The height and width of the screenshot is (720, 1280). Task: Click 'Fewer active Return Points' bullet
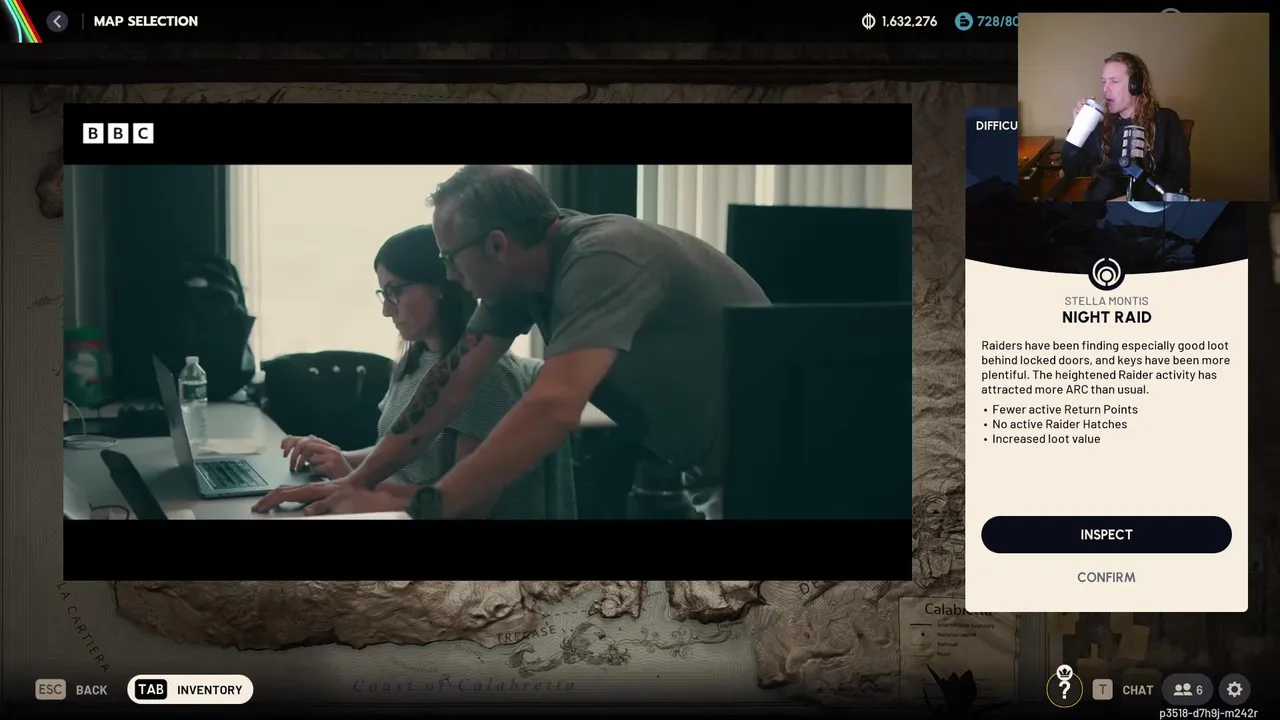tap(1064, 409)
